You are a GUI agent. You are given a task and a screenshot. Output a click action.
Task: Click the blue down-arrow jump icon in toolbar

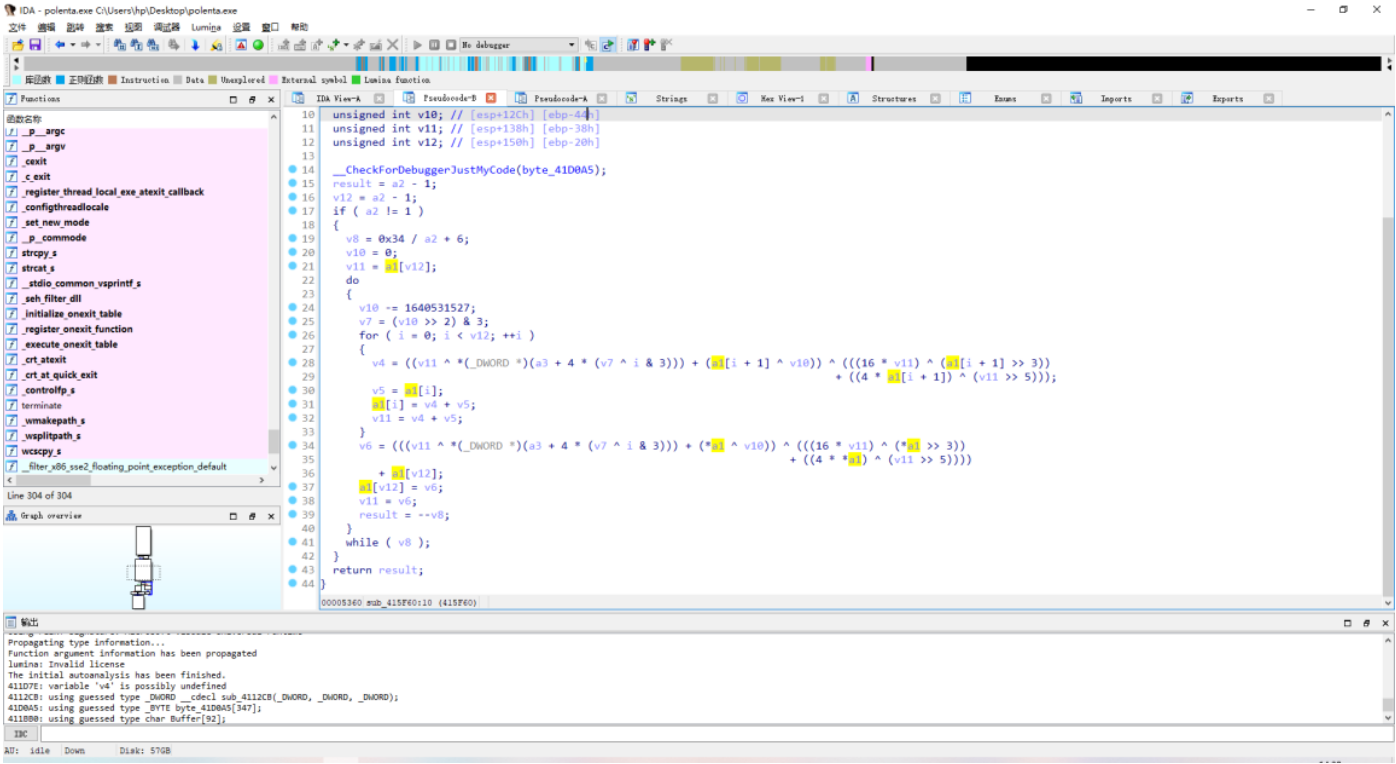pyautogui.click(x=195, y=45)
